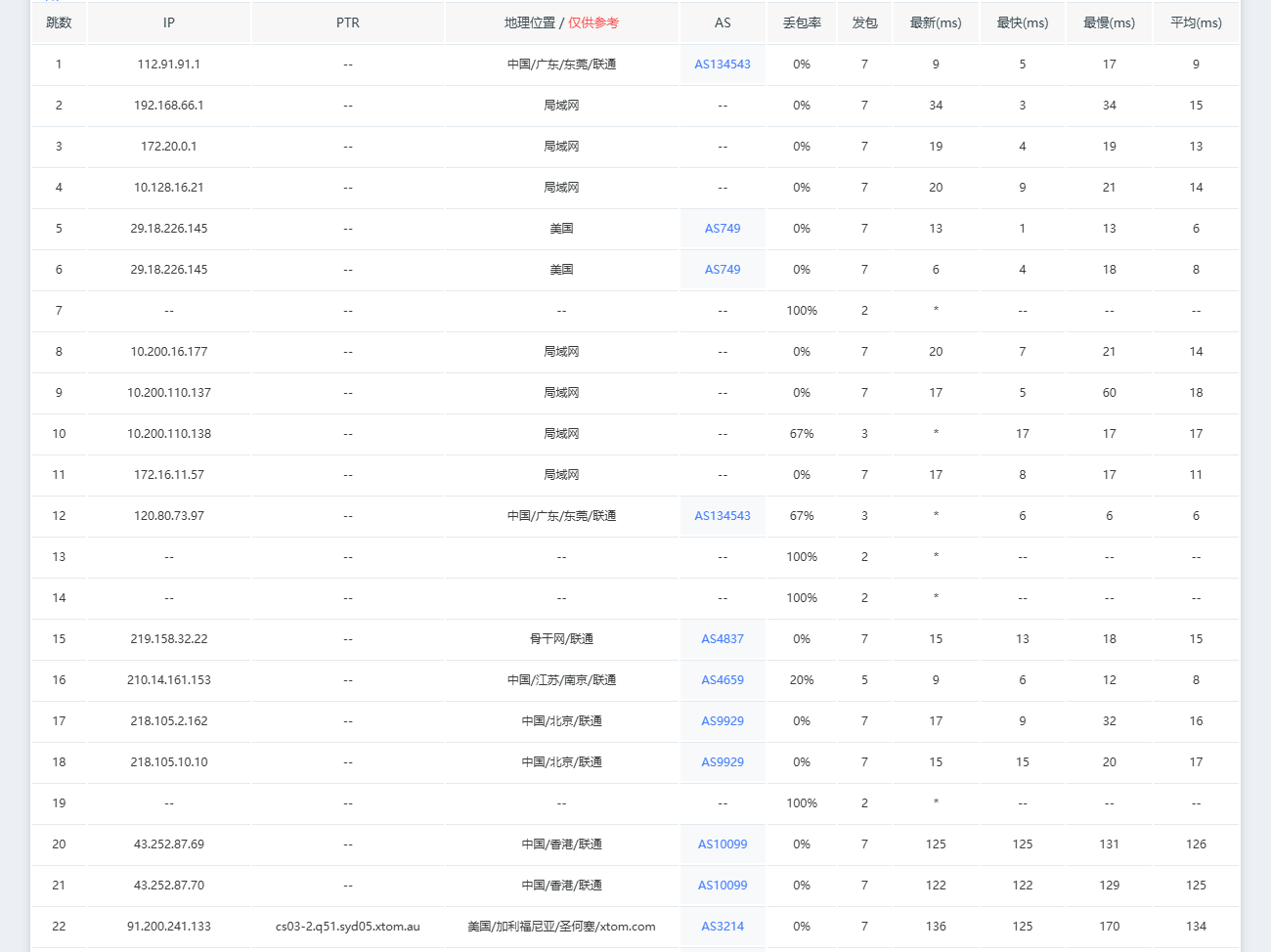Open the AS134543 link in hop 12
The width and height of the screenshot is (1271, 952).
tap(723, 516)
